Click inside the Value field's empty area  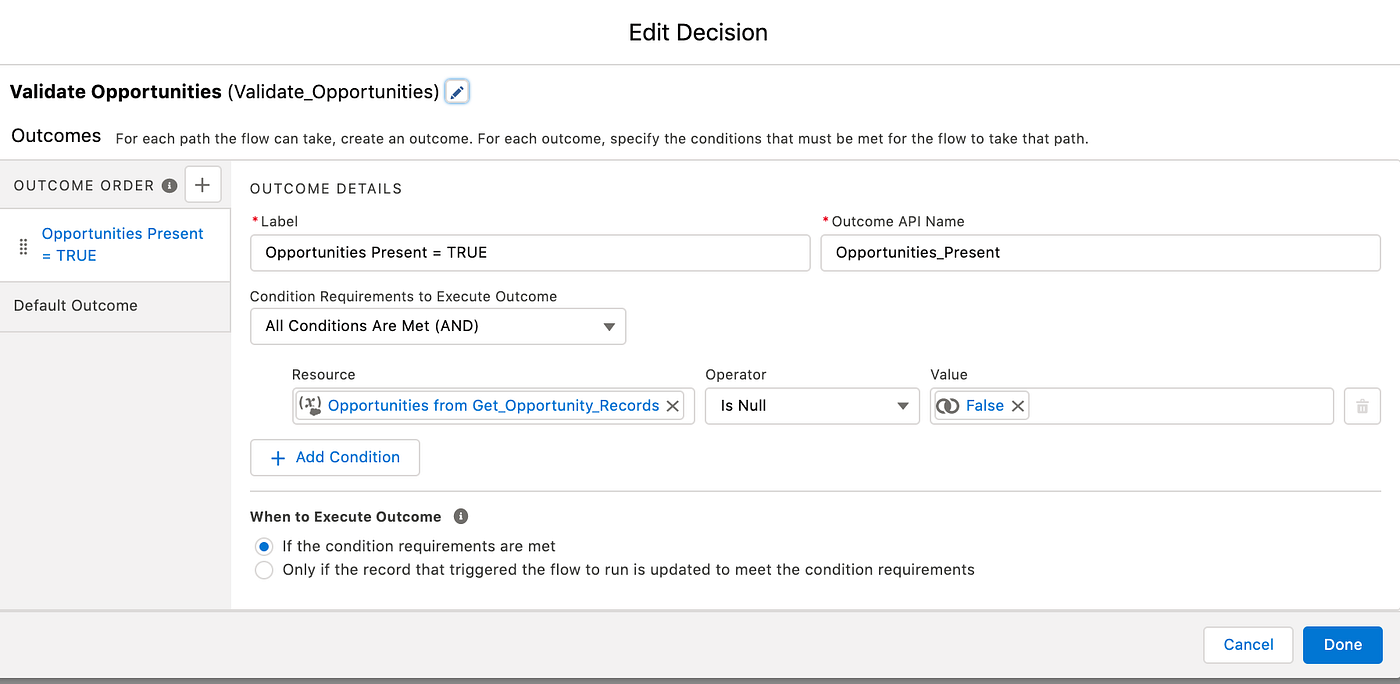click(1180, 406)
